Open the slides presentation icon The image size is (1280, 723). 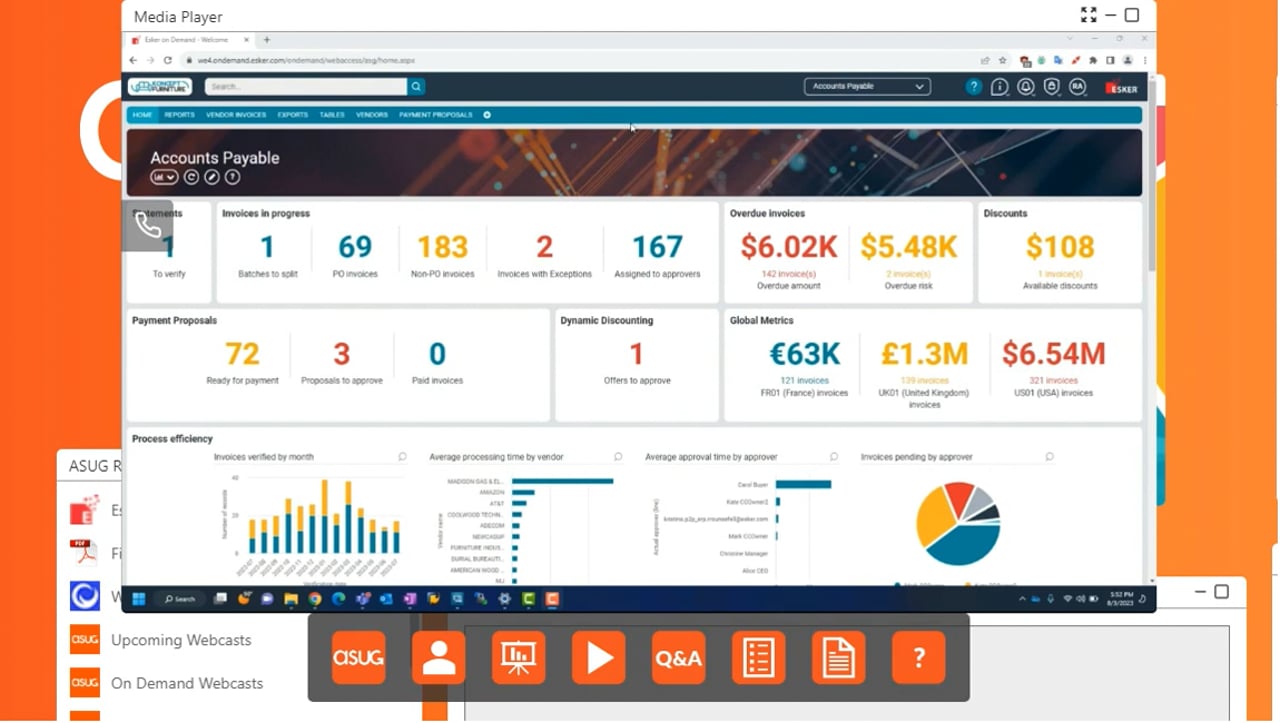coord(518,658)
